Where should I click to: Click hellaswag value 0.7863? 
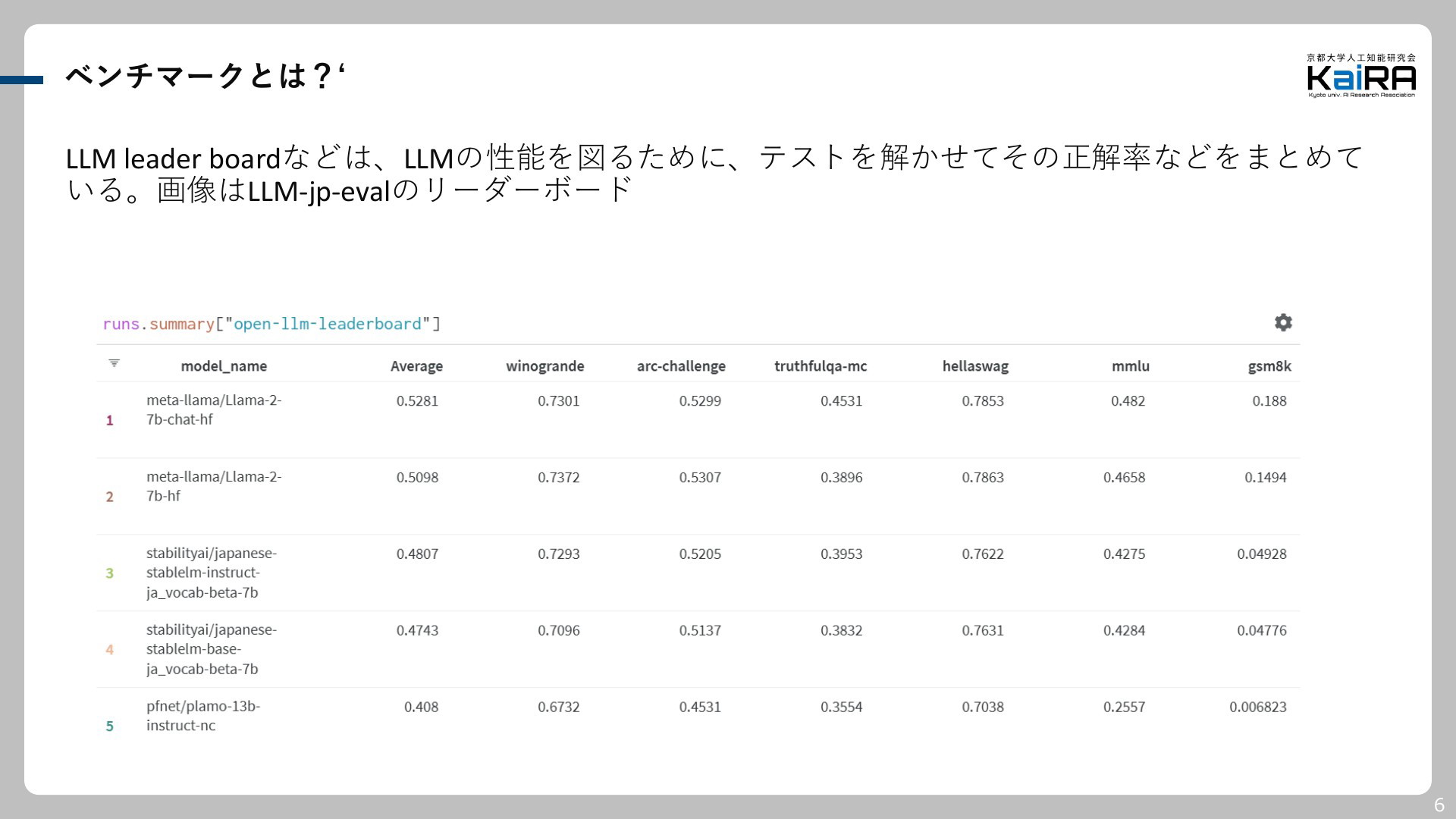tap(983, 478)
